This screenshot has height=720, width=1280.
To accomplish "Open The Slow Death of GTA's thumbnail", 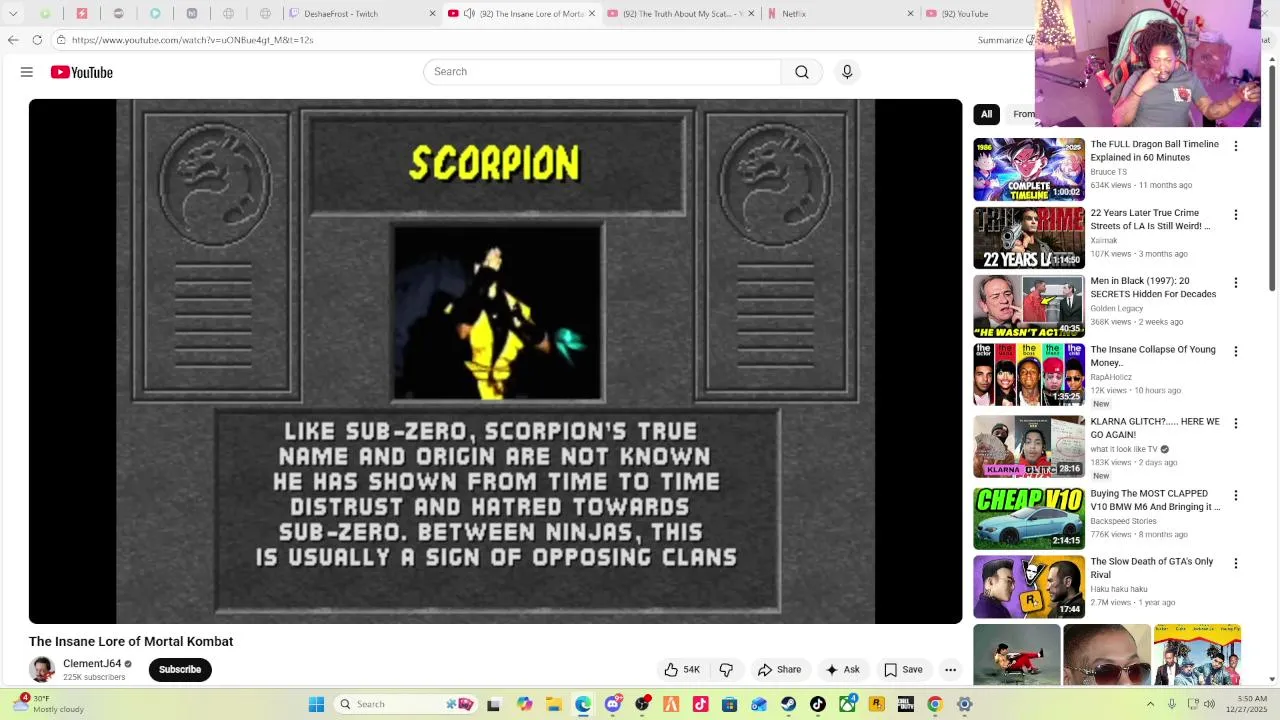I will pos(1029,586).
